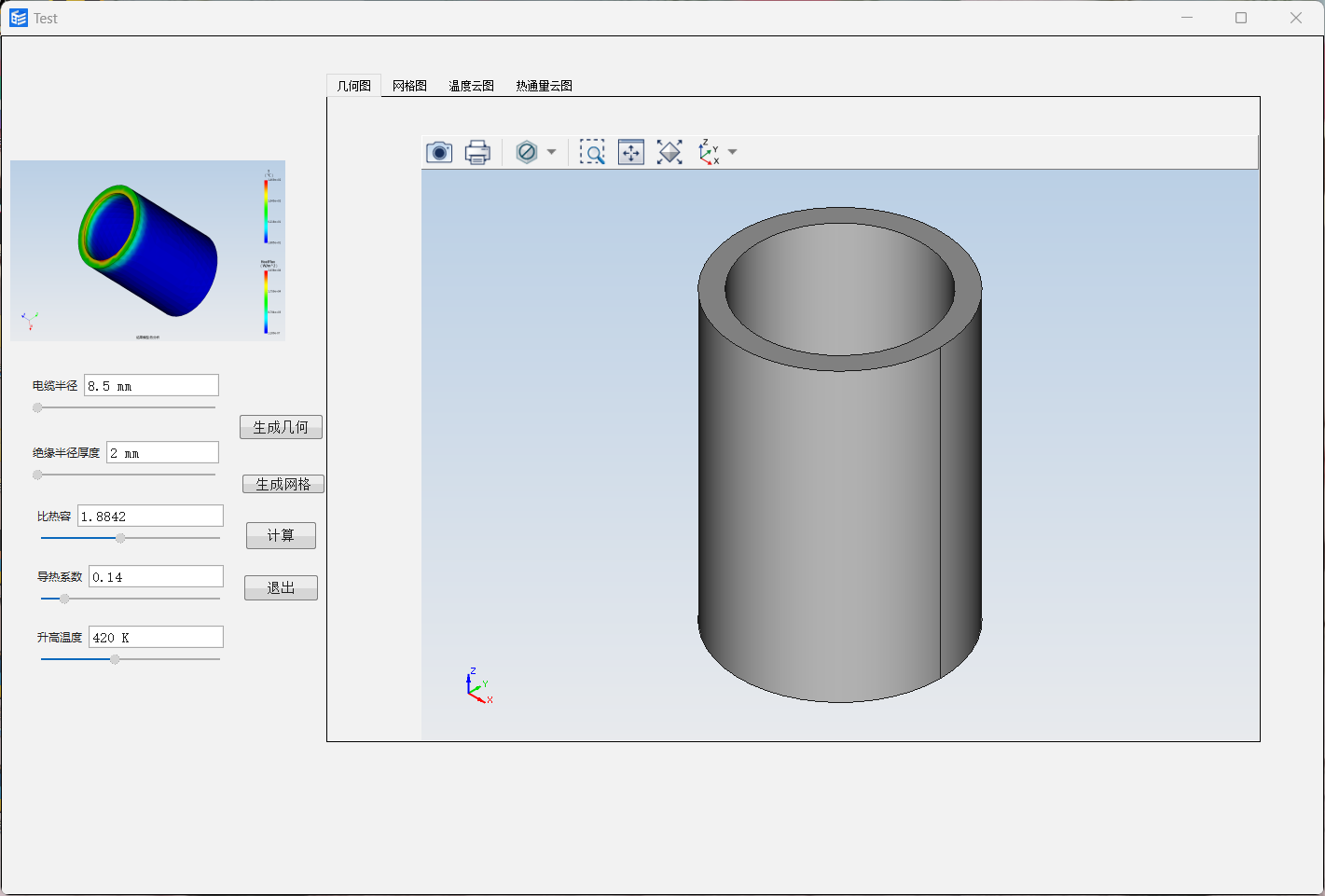The image size is (1325, 896).
Task: Activate the box zoom tool
Action: pos(592,152)
